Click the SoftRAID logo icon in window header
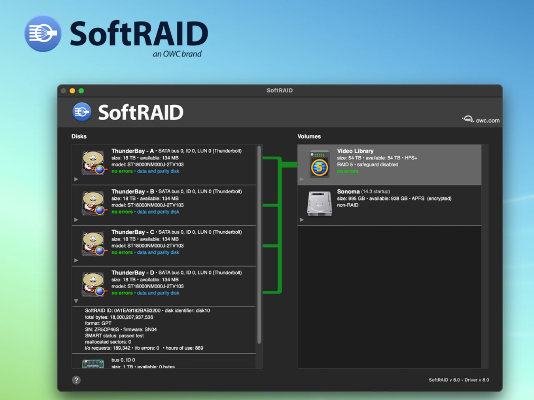534x400 pixels. tap(82, 112)
